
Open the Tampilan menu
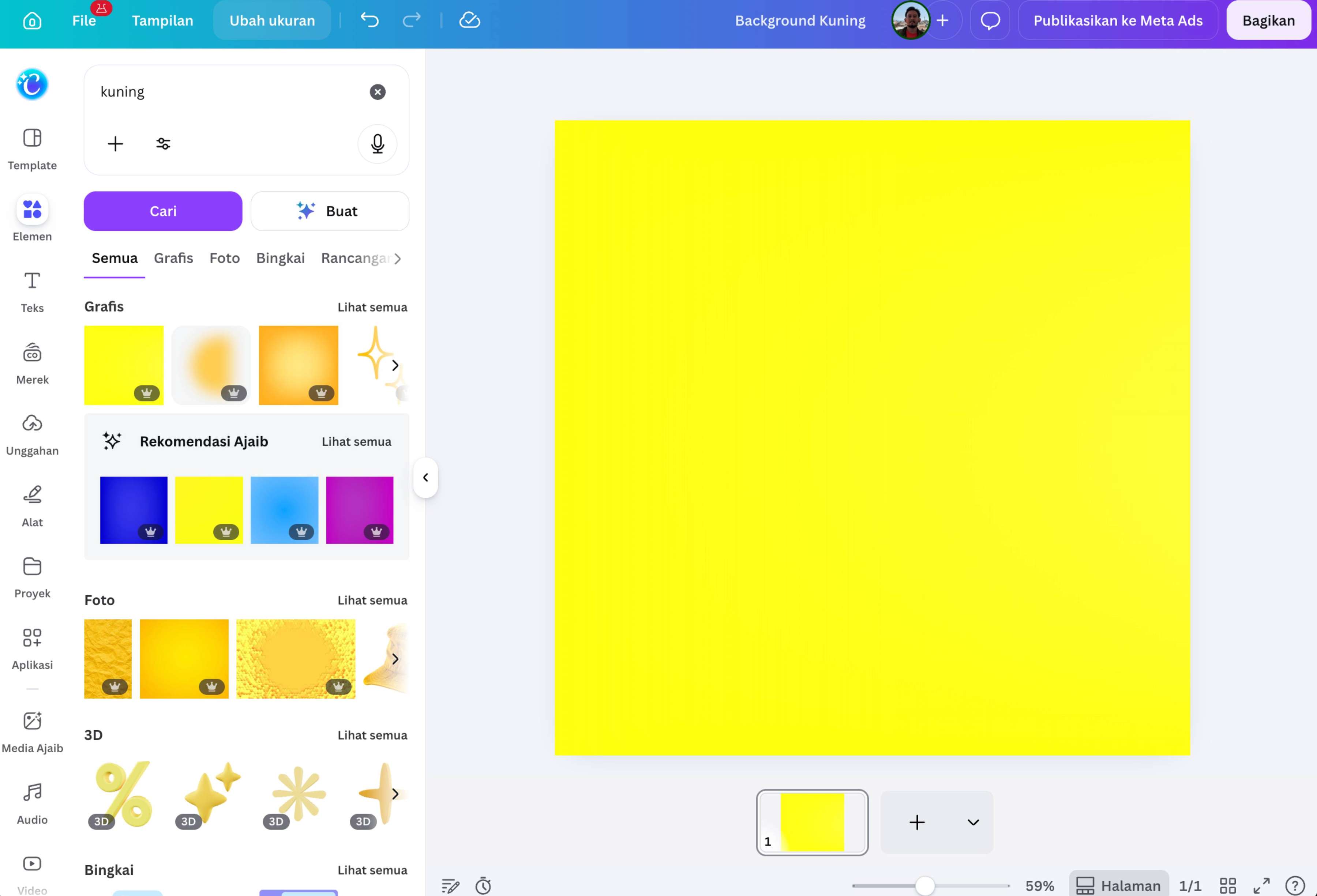point(163,20)
